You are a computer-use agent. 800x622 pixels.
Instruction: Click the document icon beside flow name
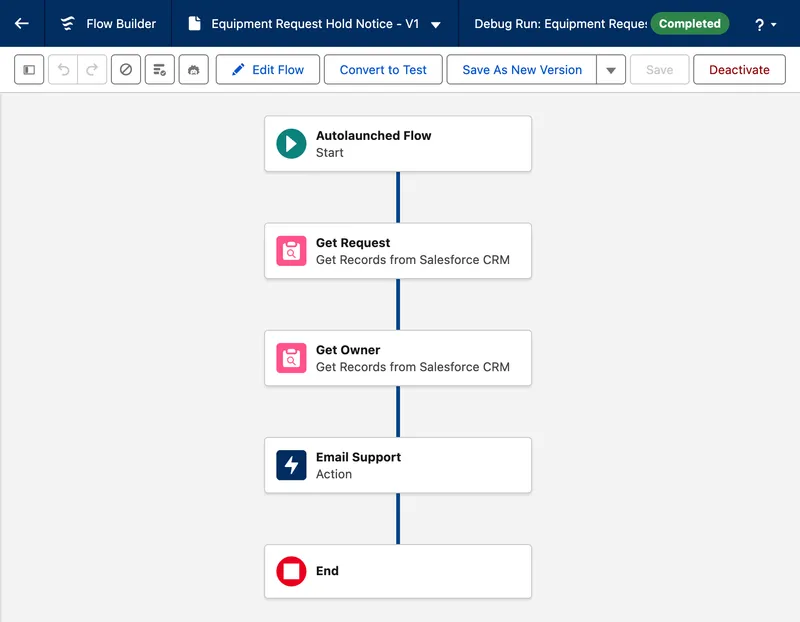click(x=194, y=23)
